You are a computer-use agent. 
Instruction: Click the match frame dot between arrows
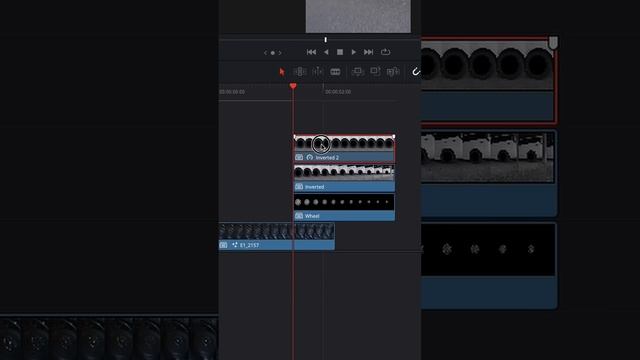(x=273, y=53)
